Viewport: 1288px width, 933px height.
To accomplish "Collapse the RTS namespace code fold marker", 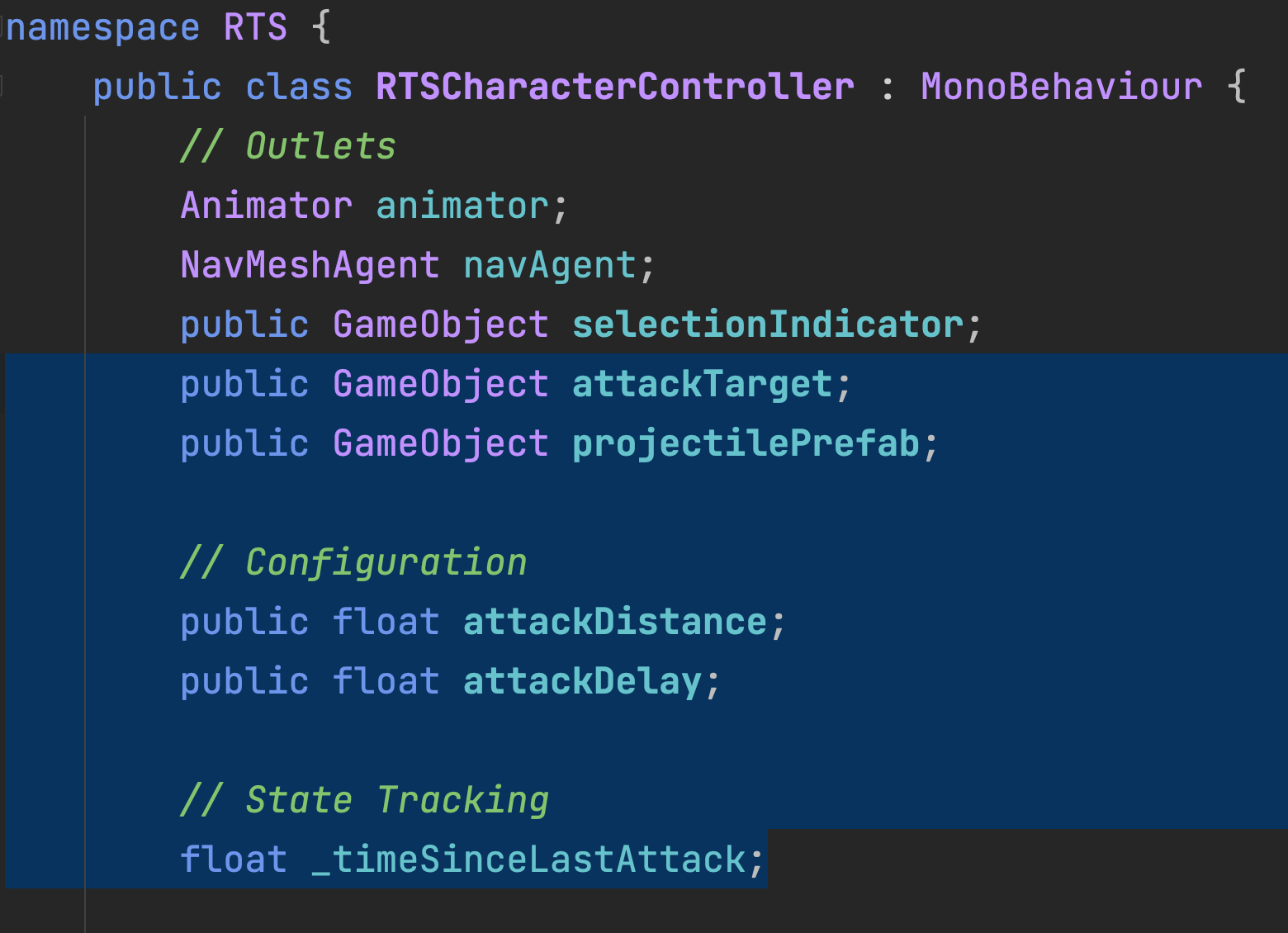I will (2, 27).
